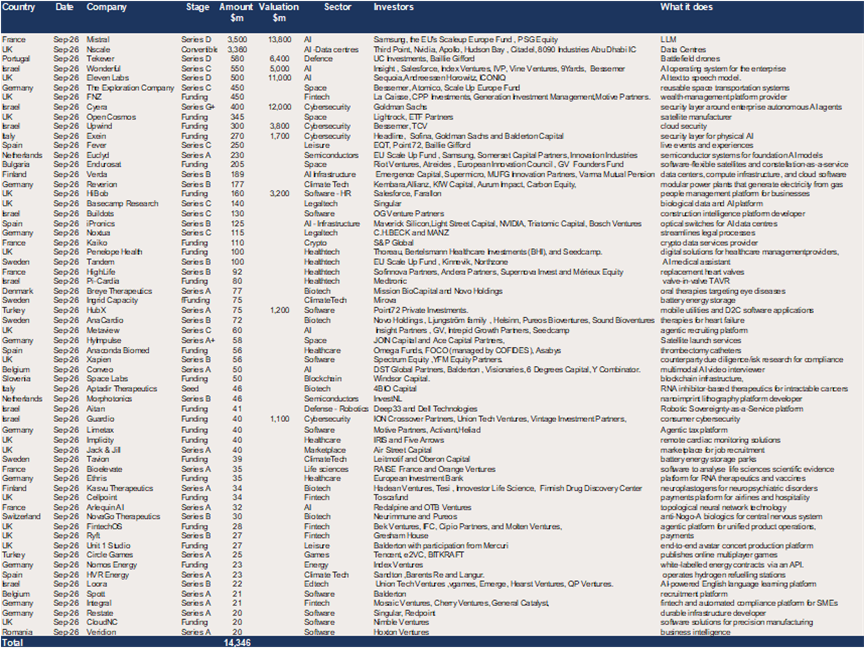Select the Penelope Health cell
864x648 pixels.
point(114,252)
